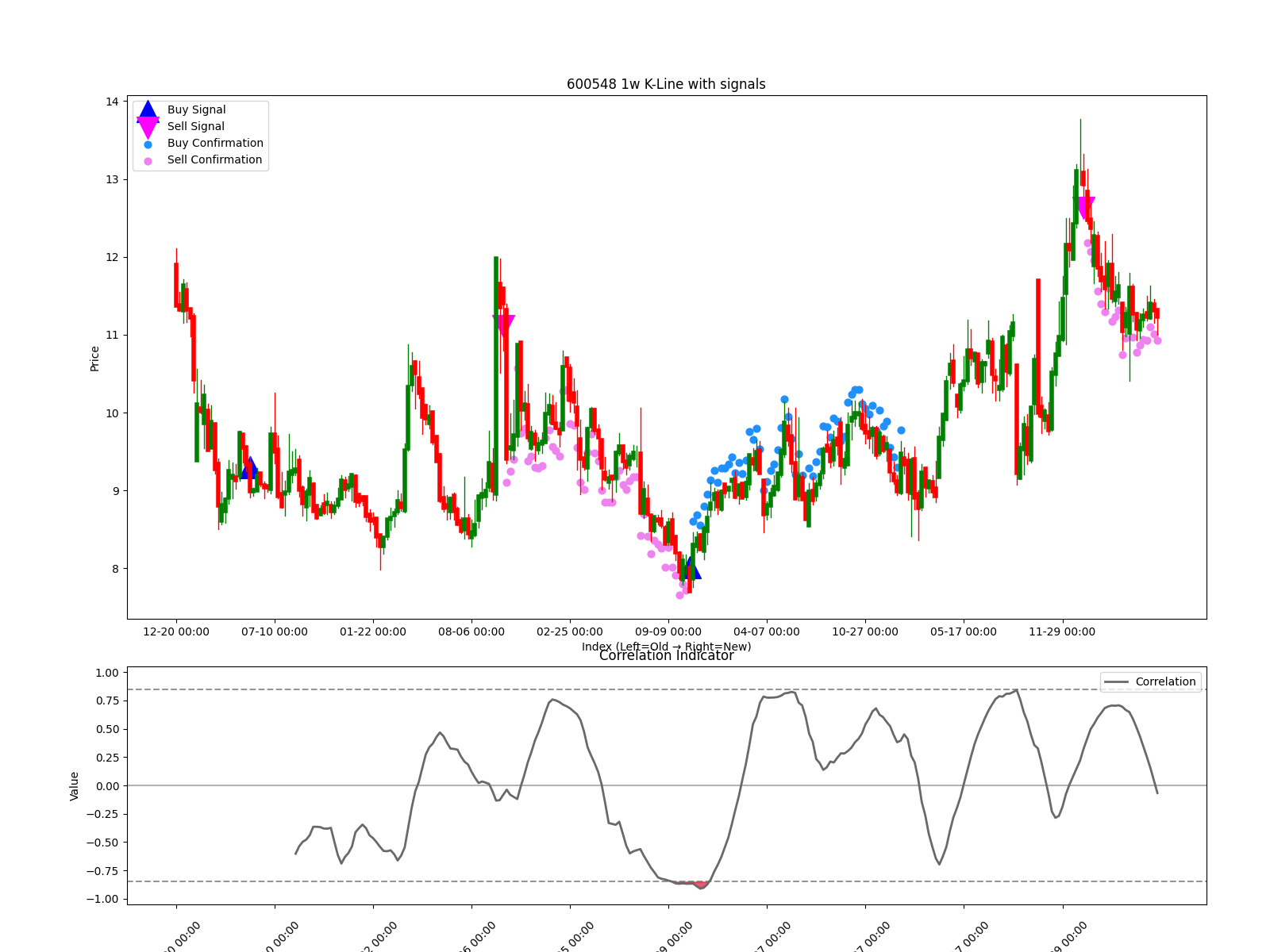The image size is (1270, 952).
Task: Click correlation axis tick '1.00'
Action: tap(106, 673)
